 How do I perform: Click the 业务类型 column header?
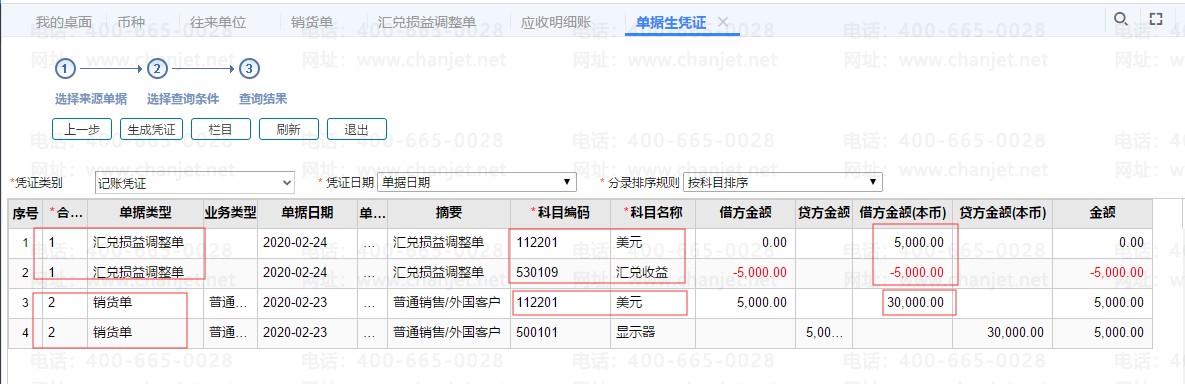coord(230,213)
